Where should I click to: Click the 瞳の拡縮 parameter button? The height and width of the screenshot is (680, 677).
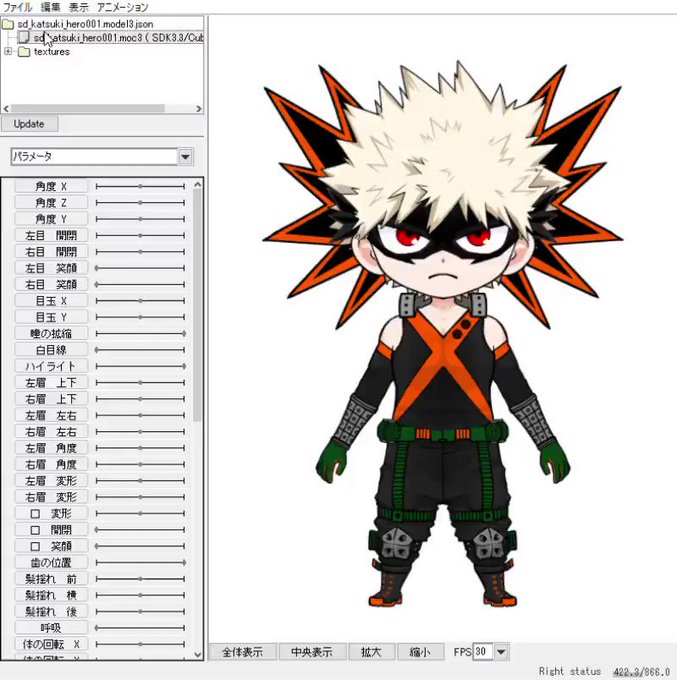51,333
